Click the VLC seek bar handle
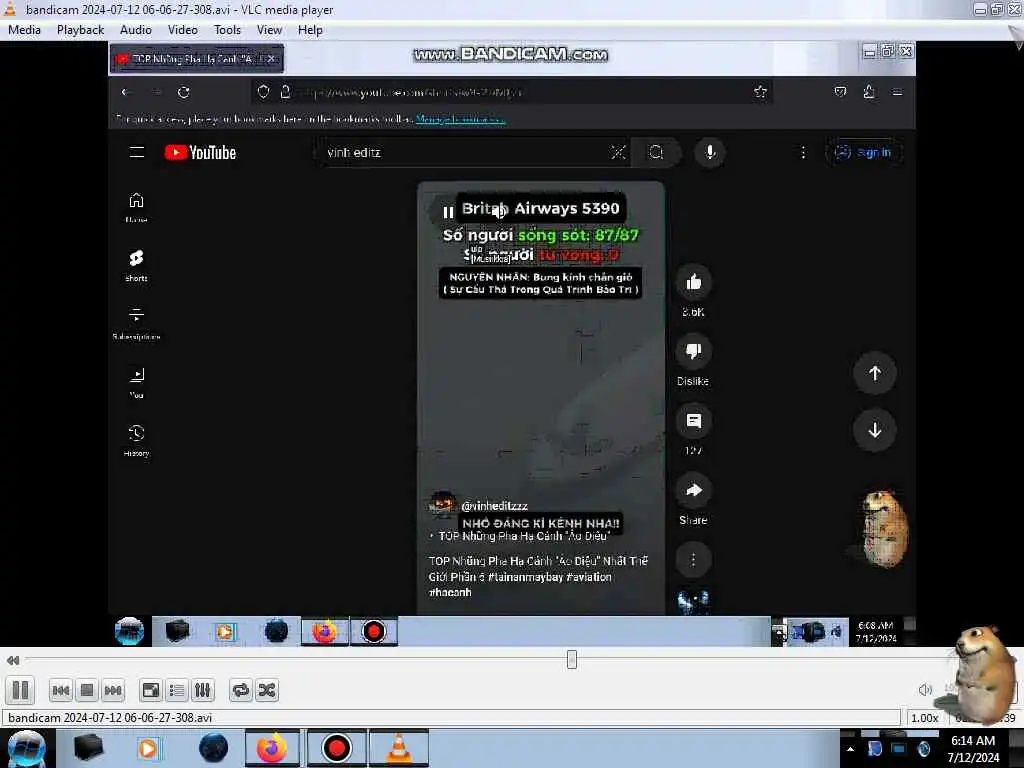The image size is (1024, 768). [571, 659]
